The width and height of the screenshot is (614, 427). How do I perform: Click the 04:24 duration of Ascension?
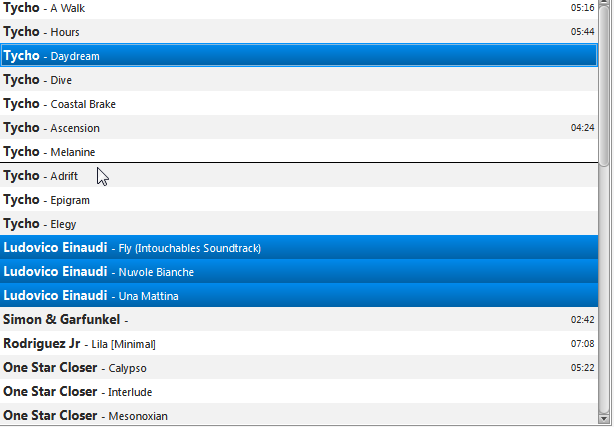point(582,127)
